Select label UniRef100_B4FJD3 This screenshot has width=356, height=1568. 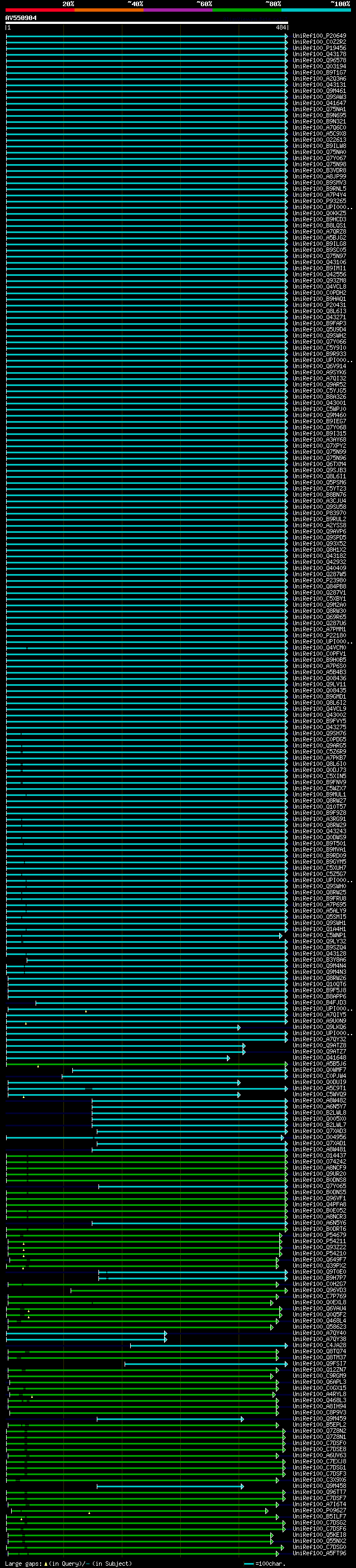click(319, 1003)
